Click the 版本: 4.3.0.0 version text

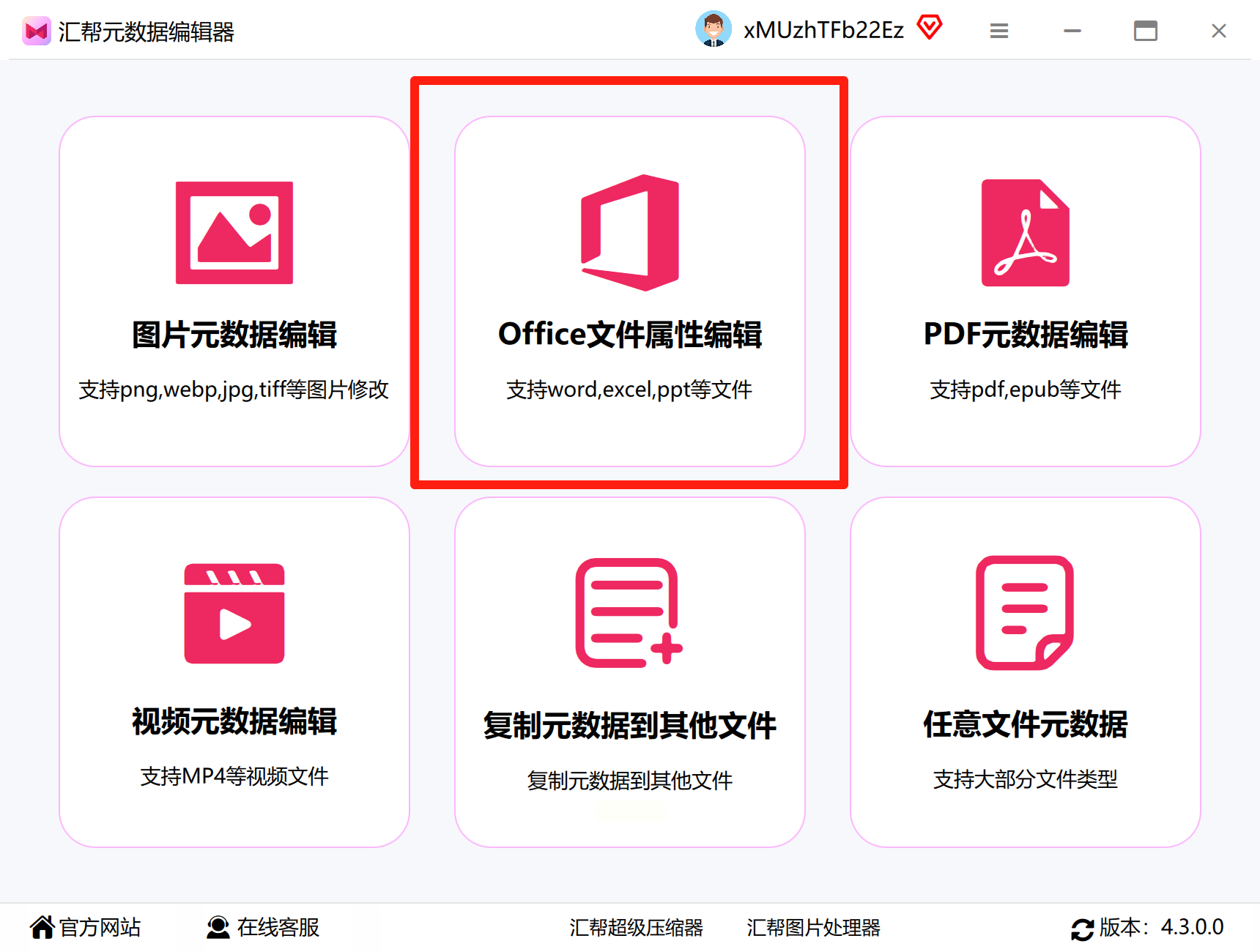[1162, 927]
